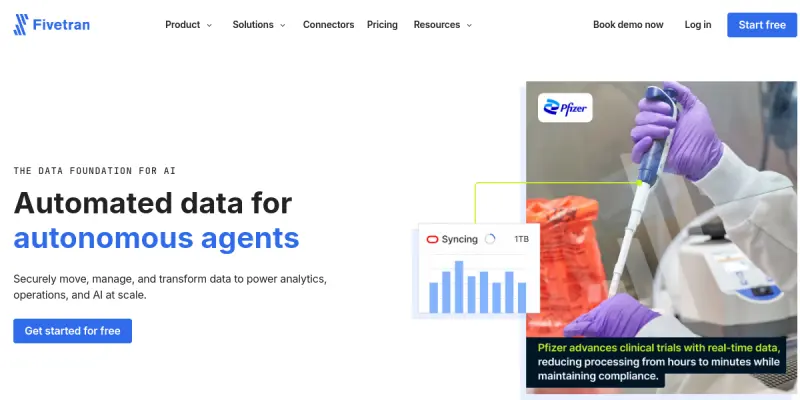This screenshot has height=400, width=800.
Task: Click the 1TB label on the sync card
Action: pos(521,239)
